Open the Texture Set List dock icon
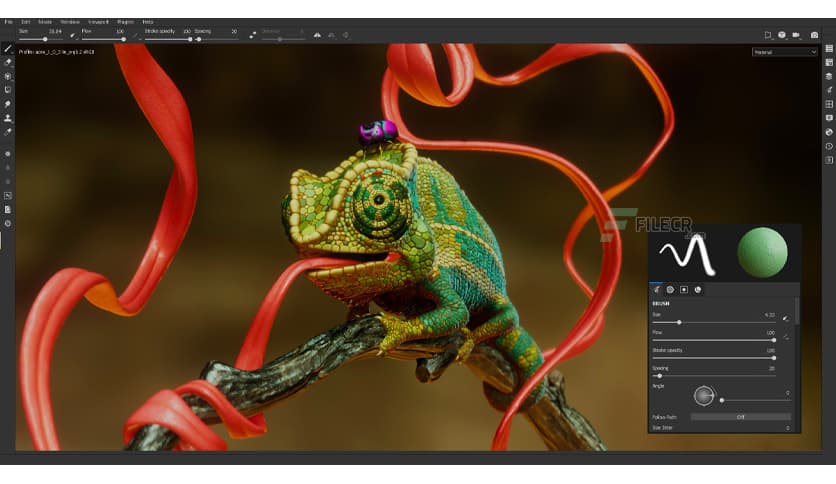 click(x=829, y=49)
